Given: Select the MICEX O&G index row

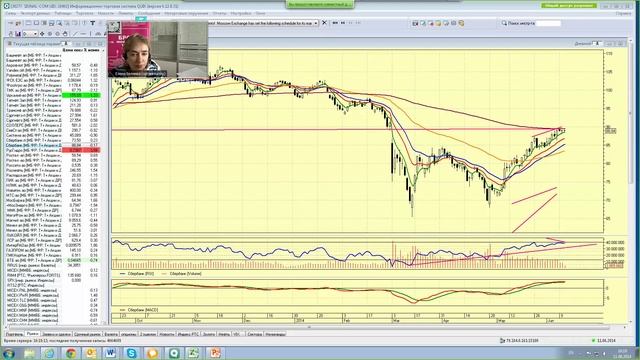Looking at the screenshot, I should point(53,305).
